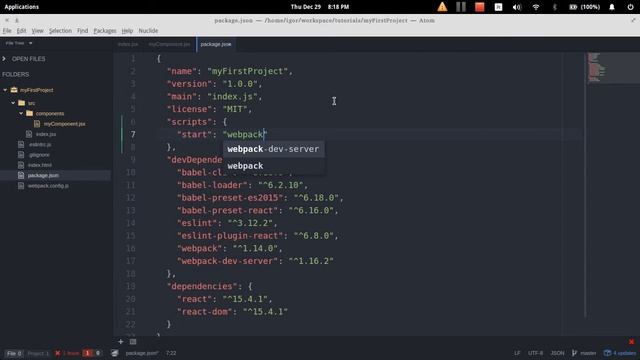The width and height of the screenshot is (640, 360).
Task: Open the notifications bell icon
Action: (x=612, y=7)
